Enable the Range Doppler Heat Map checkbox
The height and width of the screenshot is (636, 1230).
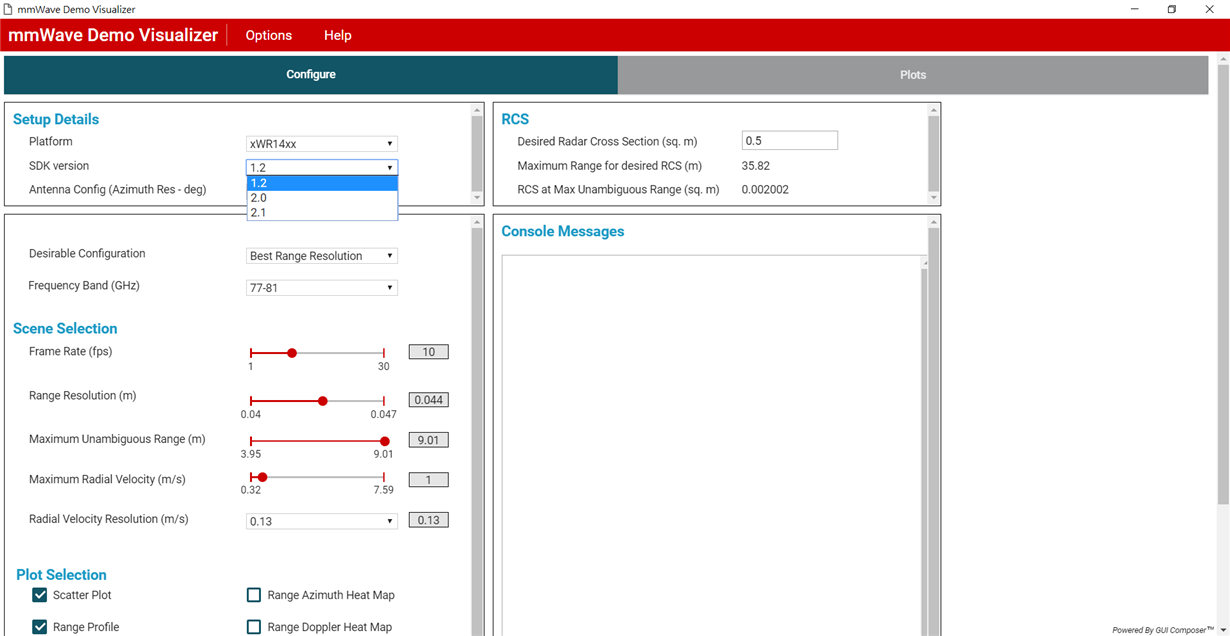point(254,627)
